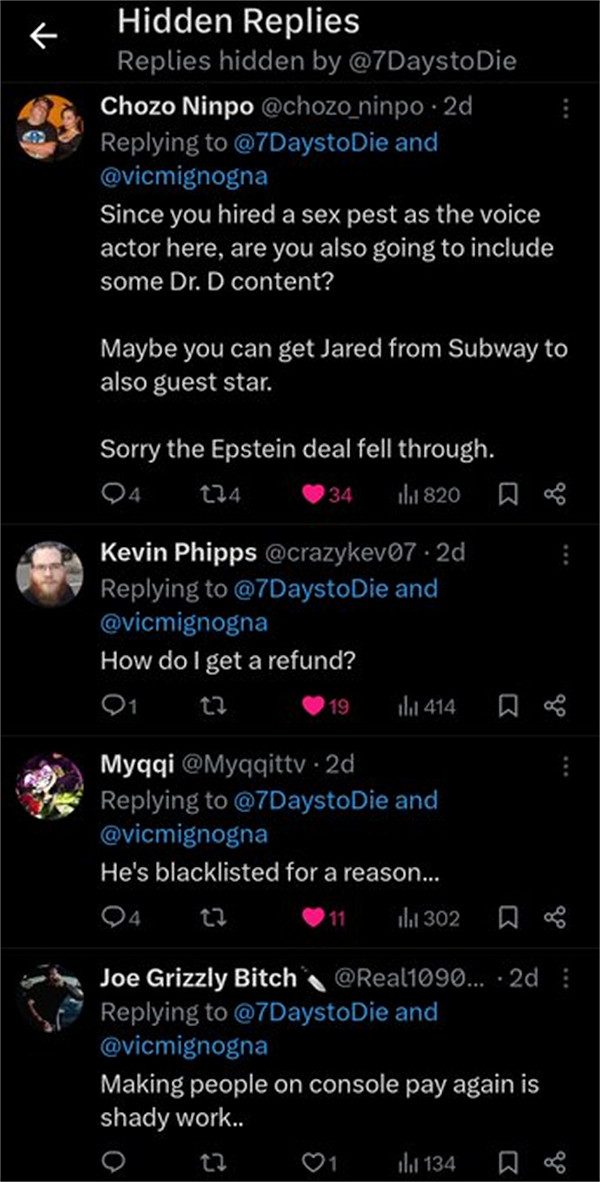Image resolution: width=600 pixels, height=1182 pixels.
Task: Open more options for Kevin Phipps' tweet
Action: pyautogui.click(x=566, y=553)
